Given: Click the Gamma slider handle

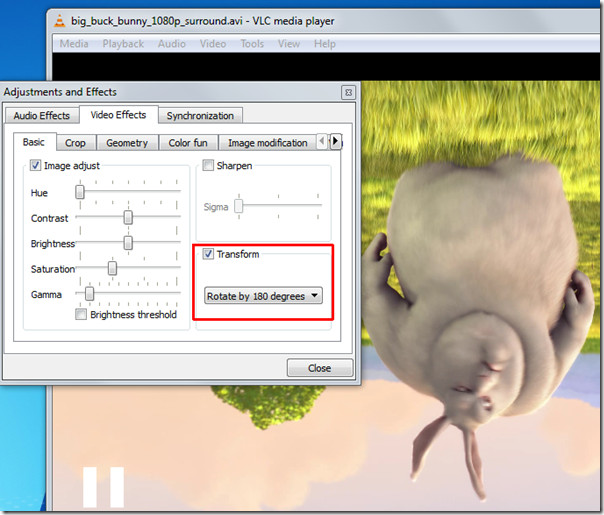Looking at the screenshot, I should click(89, 294).
